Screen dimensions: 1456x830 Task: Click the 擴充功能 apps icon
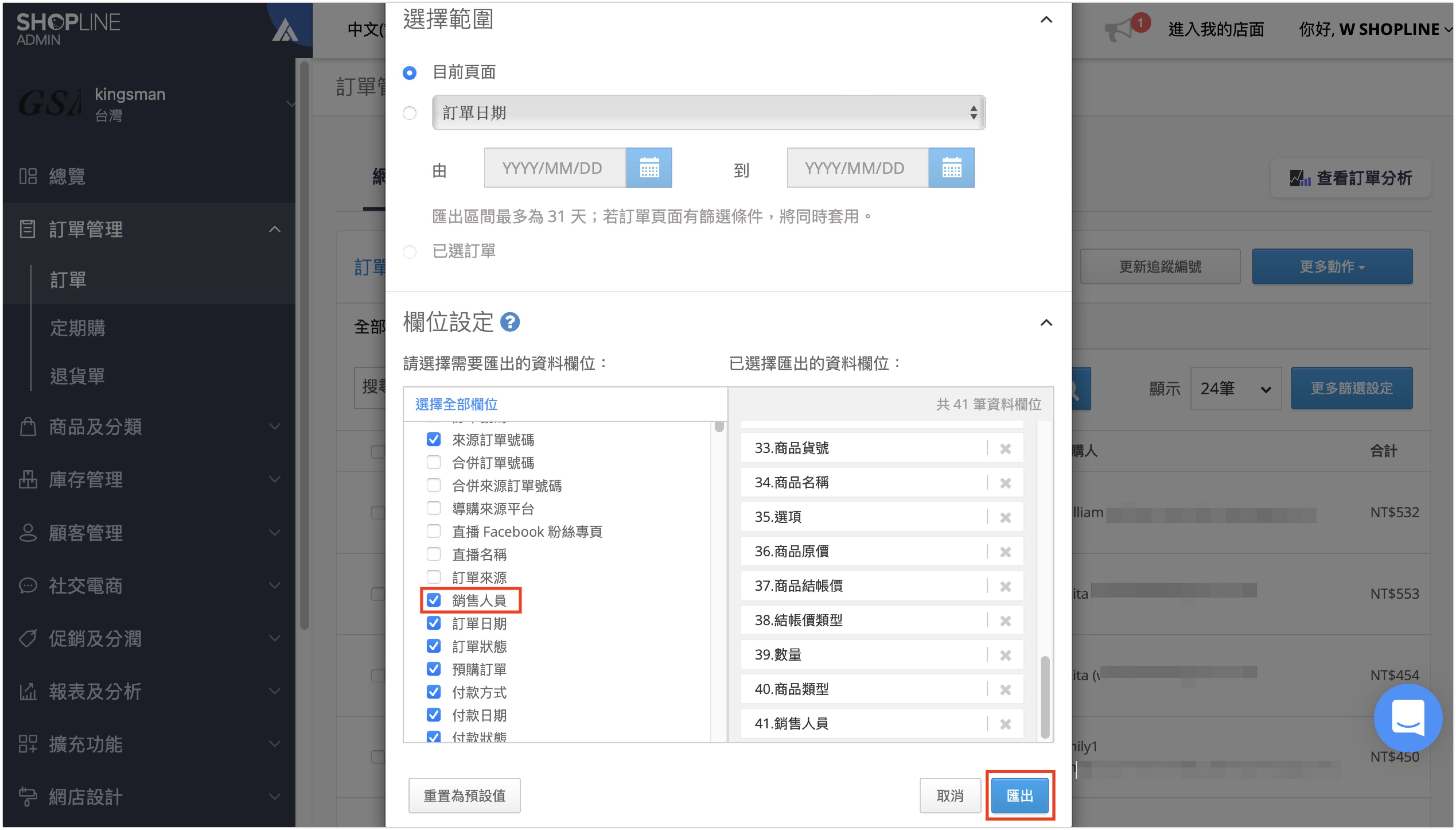tap(27, 744)
